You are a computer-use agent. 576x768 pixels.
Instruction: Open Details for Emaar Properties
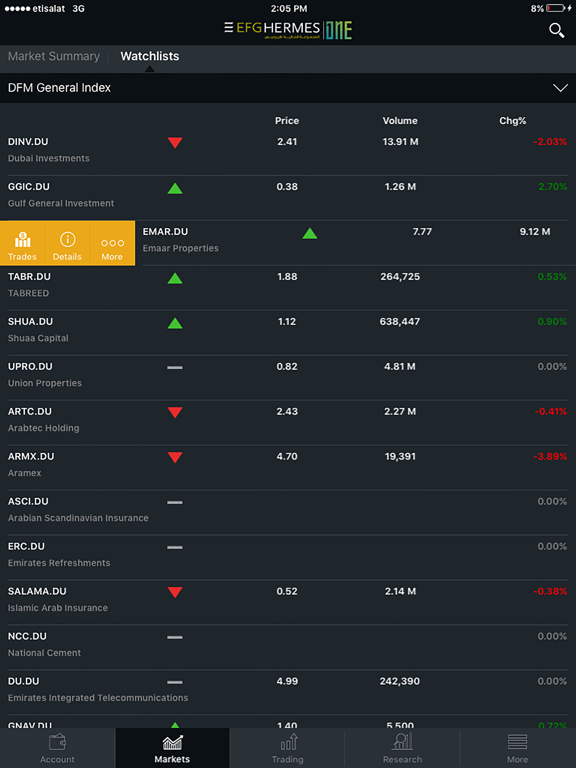67,243
